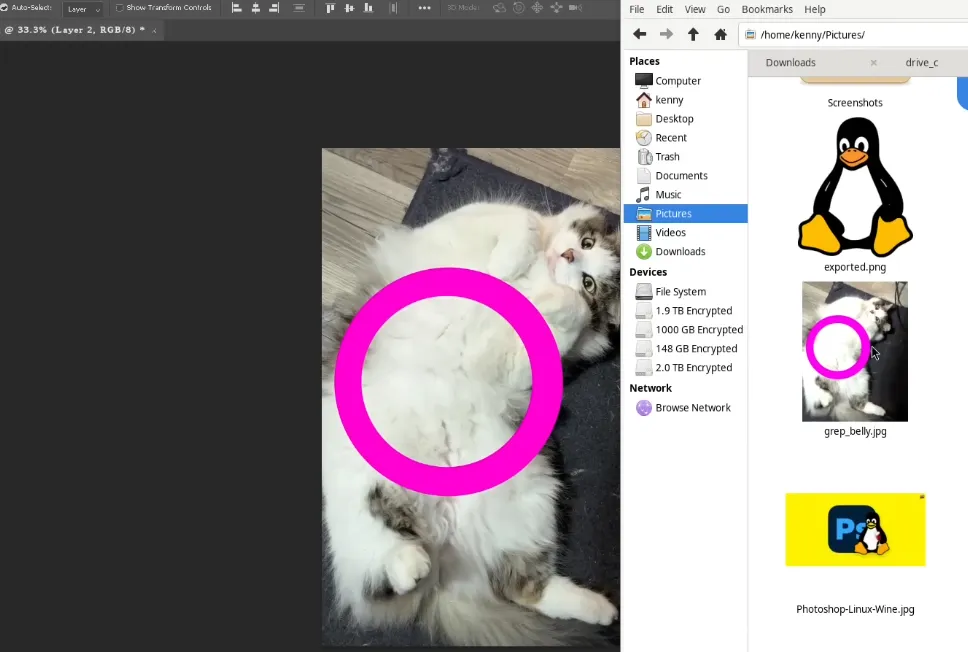
Task: Select Pictures in Places sidebar
Action: coord(685,214)
